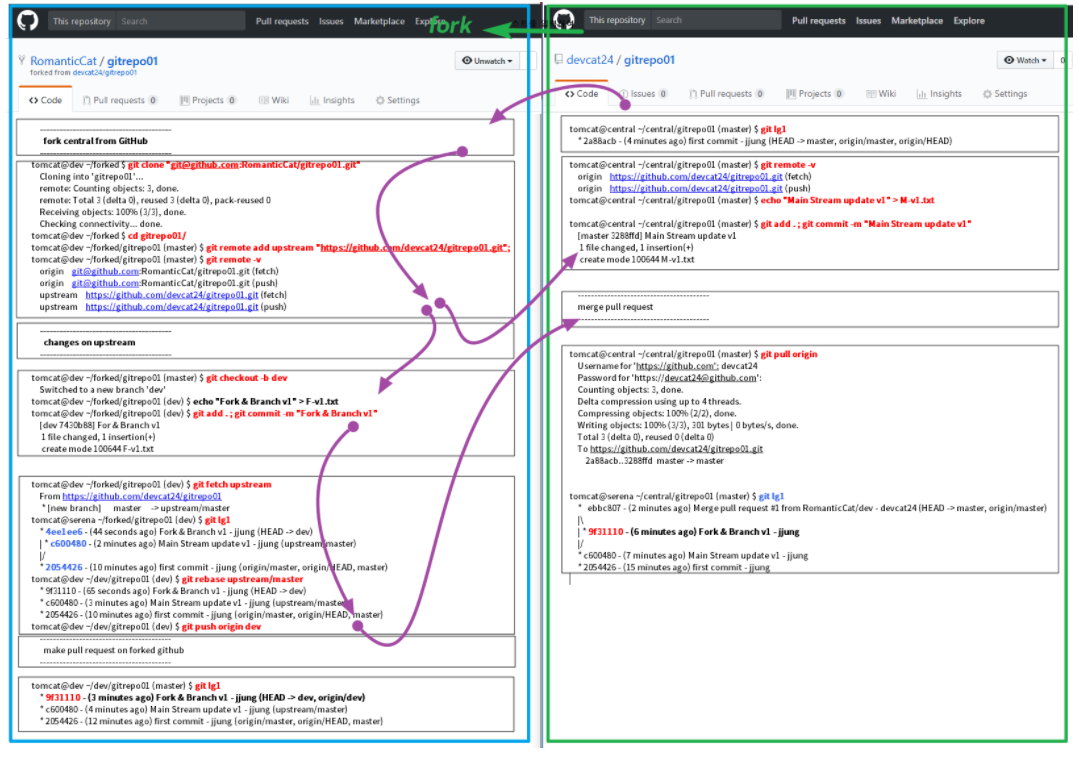1078x757 pixels.
Task: Open gitrepo01 repository link under devcat24
Action: pyautogui.click(x=649, y=60)
